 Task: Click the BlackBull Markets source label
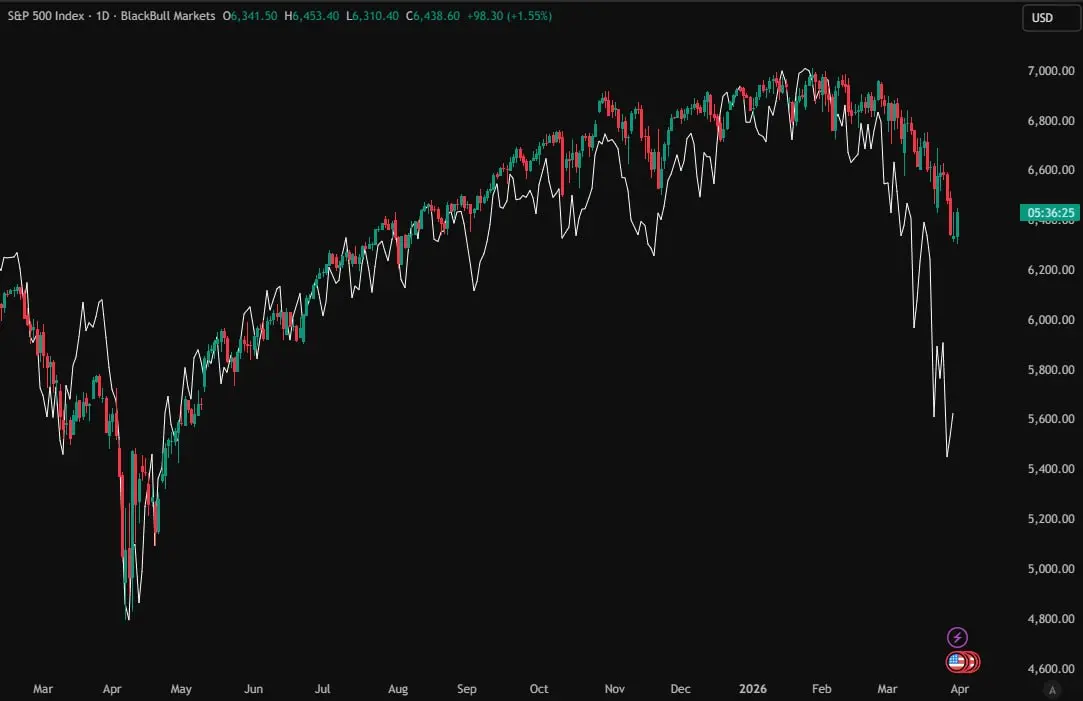point(168,16)
